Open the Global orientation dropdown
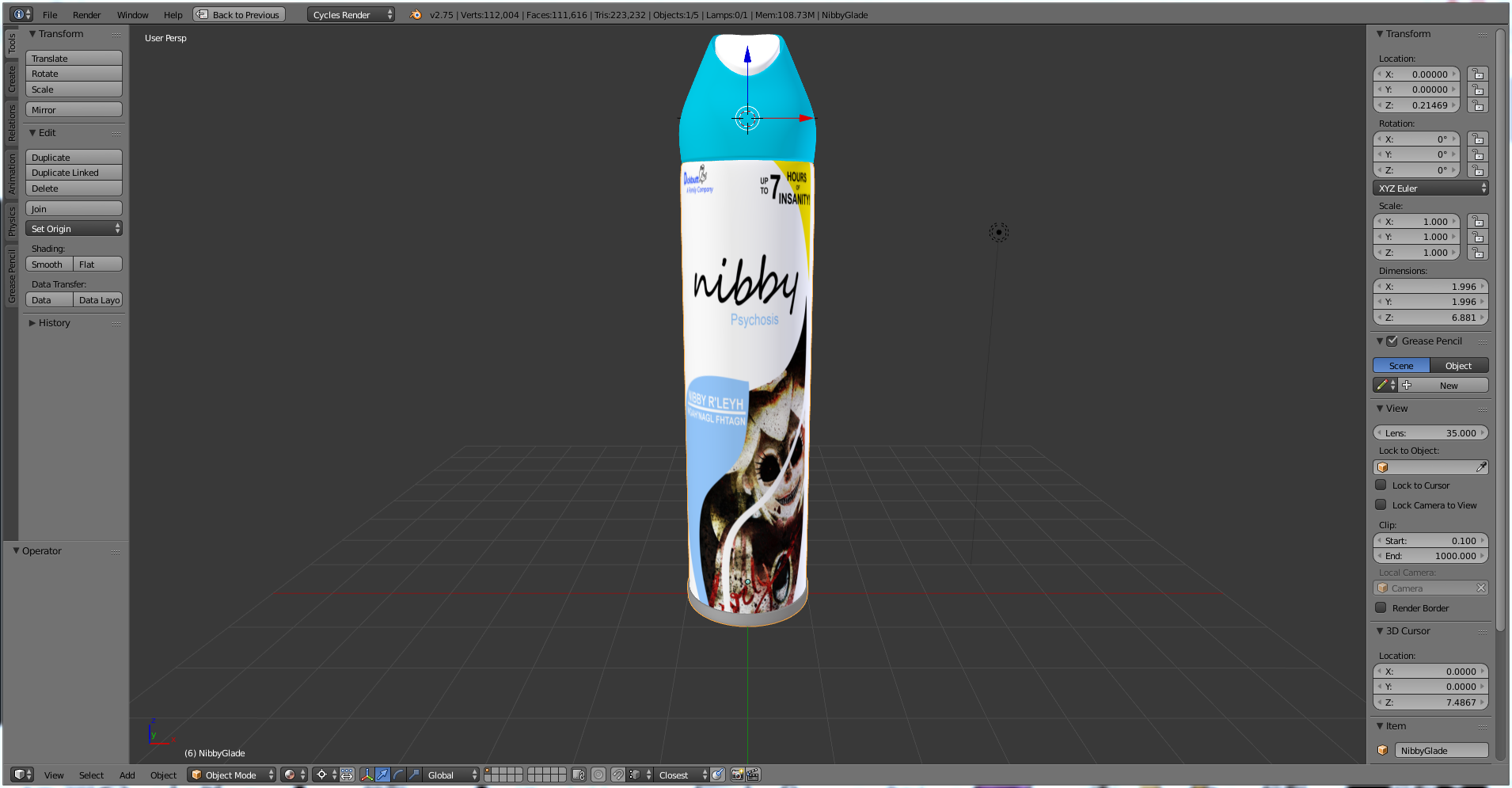 tap(451, 775)
